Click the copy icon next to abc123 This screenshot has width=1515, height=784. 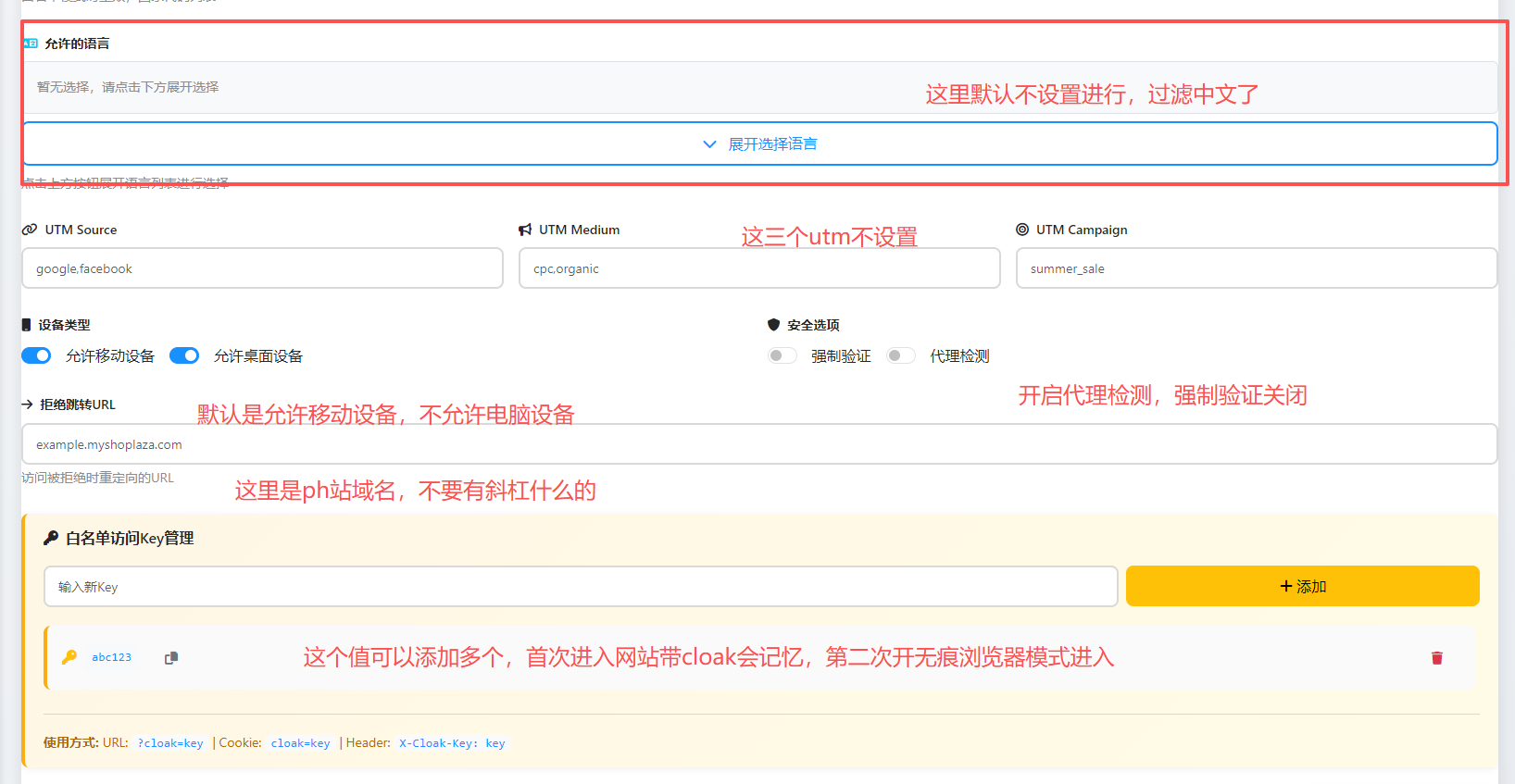click(x=171, y=658)
